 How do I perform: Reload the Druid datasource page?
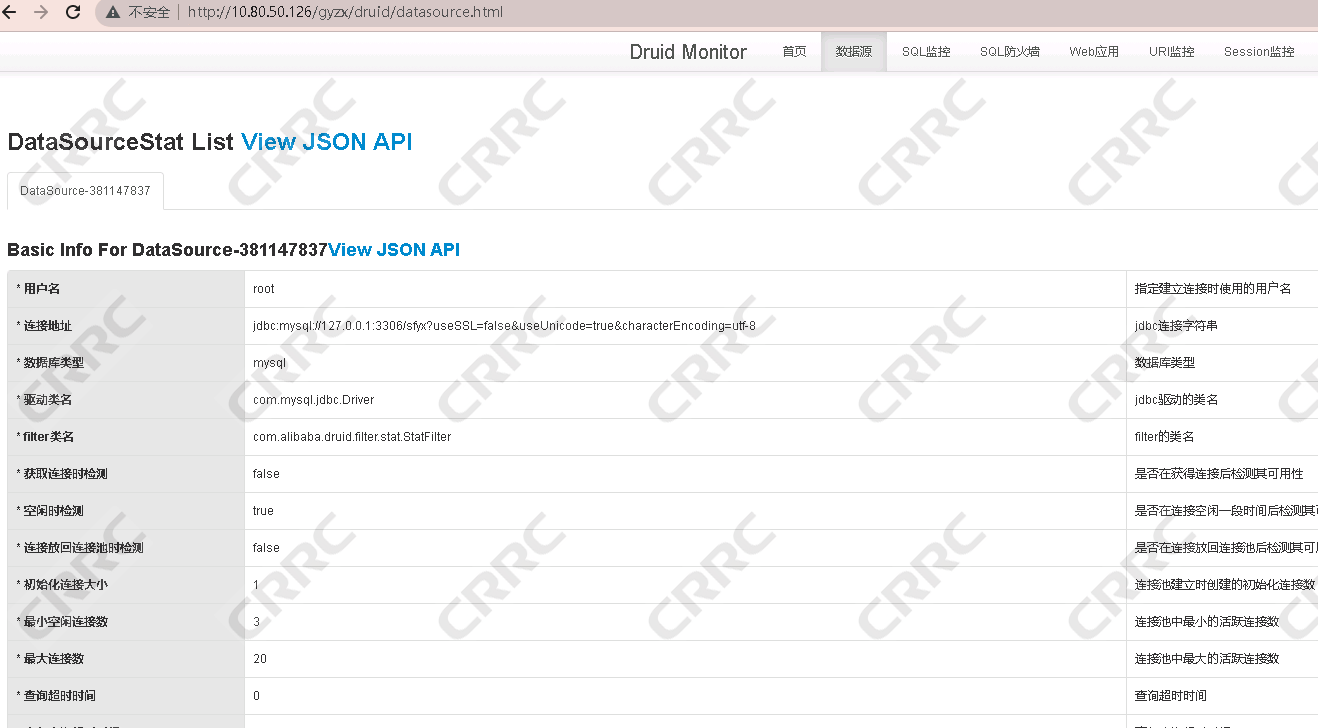pos(73,13)
